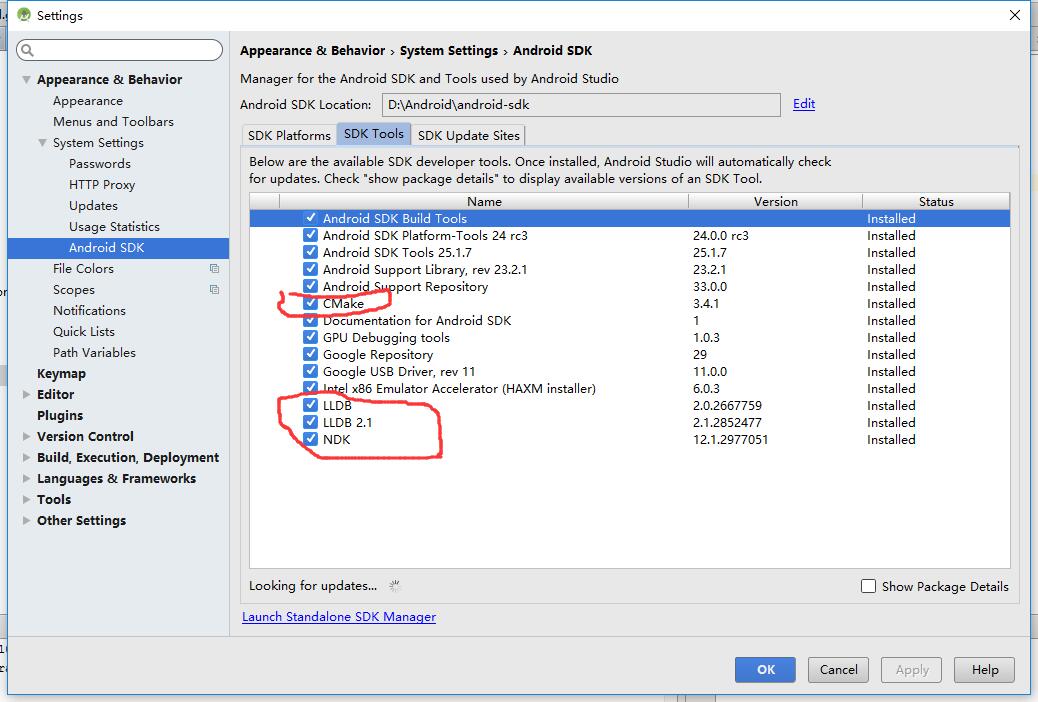This screenshot has height=702, width=1038.
Task: Click the Status column header
Action: coord(936,201)
